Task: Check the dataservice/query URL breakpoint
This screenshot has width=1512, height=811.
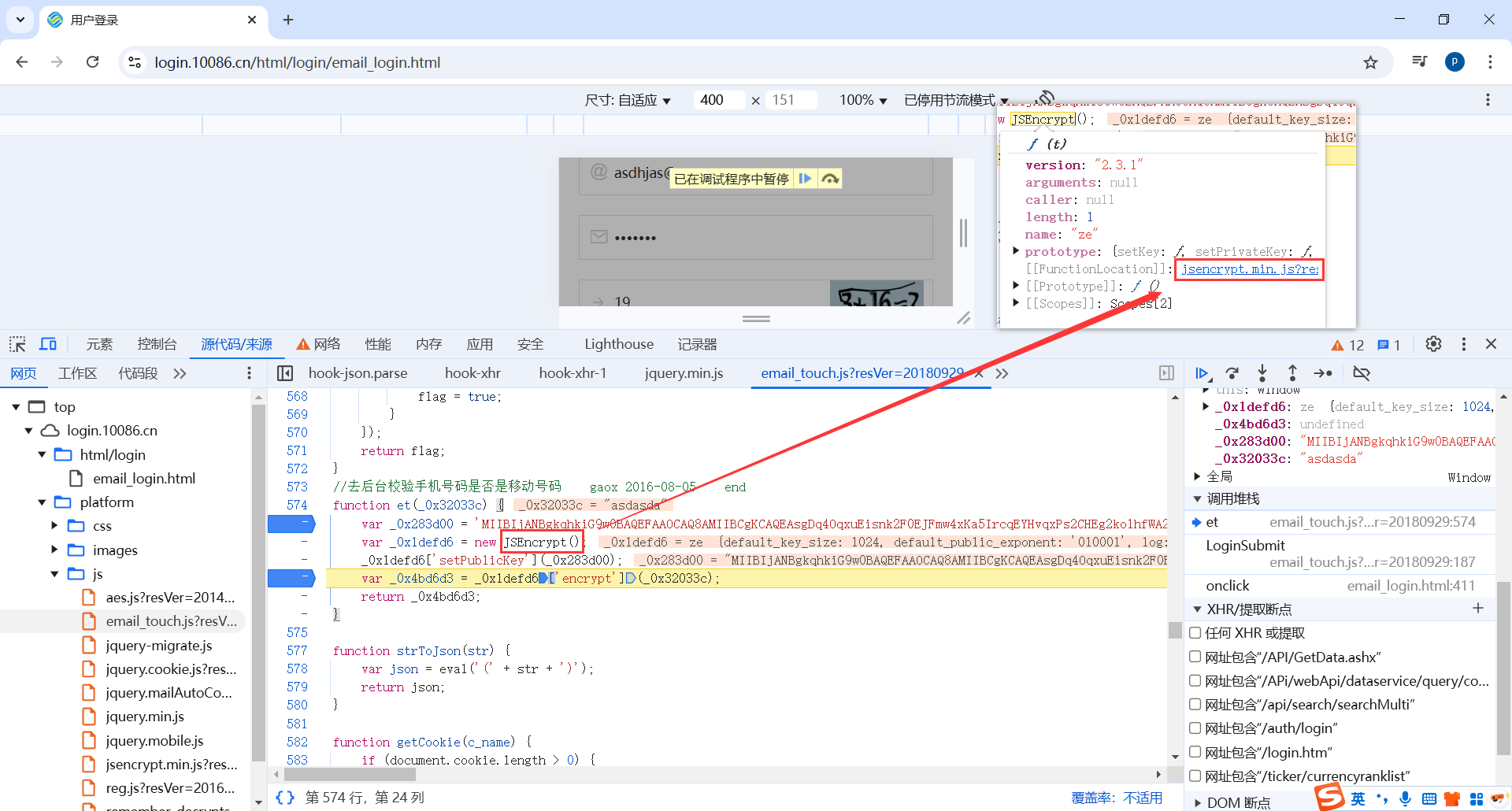Action: tap(1195, 680)
